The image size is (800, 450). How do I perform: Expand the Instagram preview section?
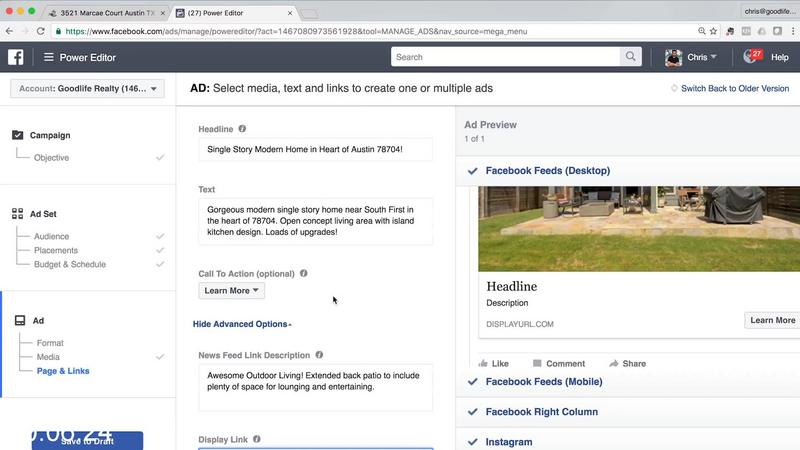tap(509, 442)
